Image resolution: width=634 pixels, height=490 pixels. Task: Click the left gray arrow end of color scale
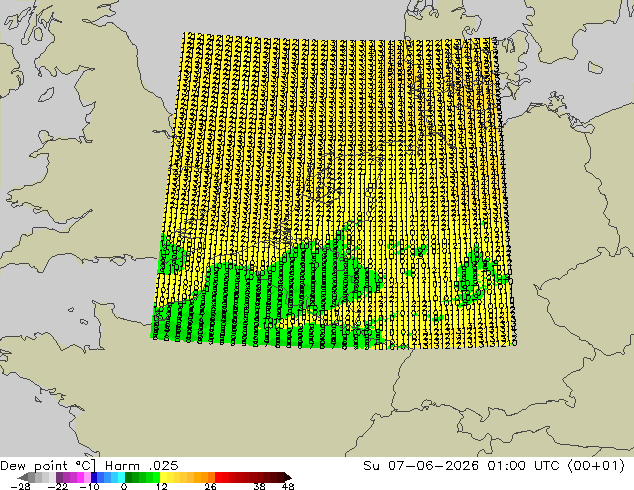pyautogui.click(x=23, y=477)
